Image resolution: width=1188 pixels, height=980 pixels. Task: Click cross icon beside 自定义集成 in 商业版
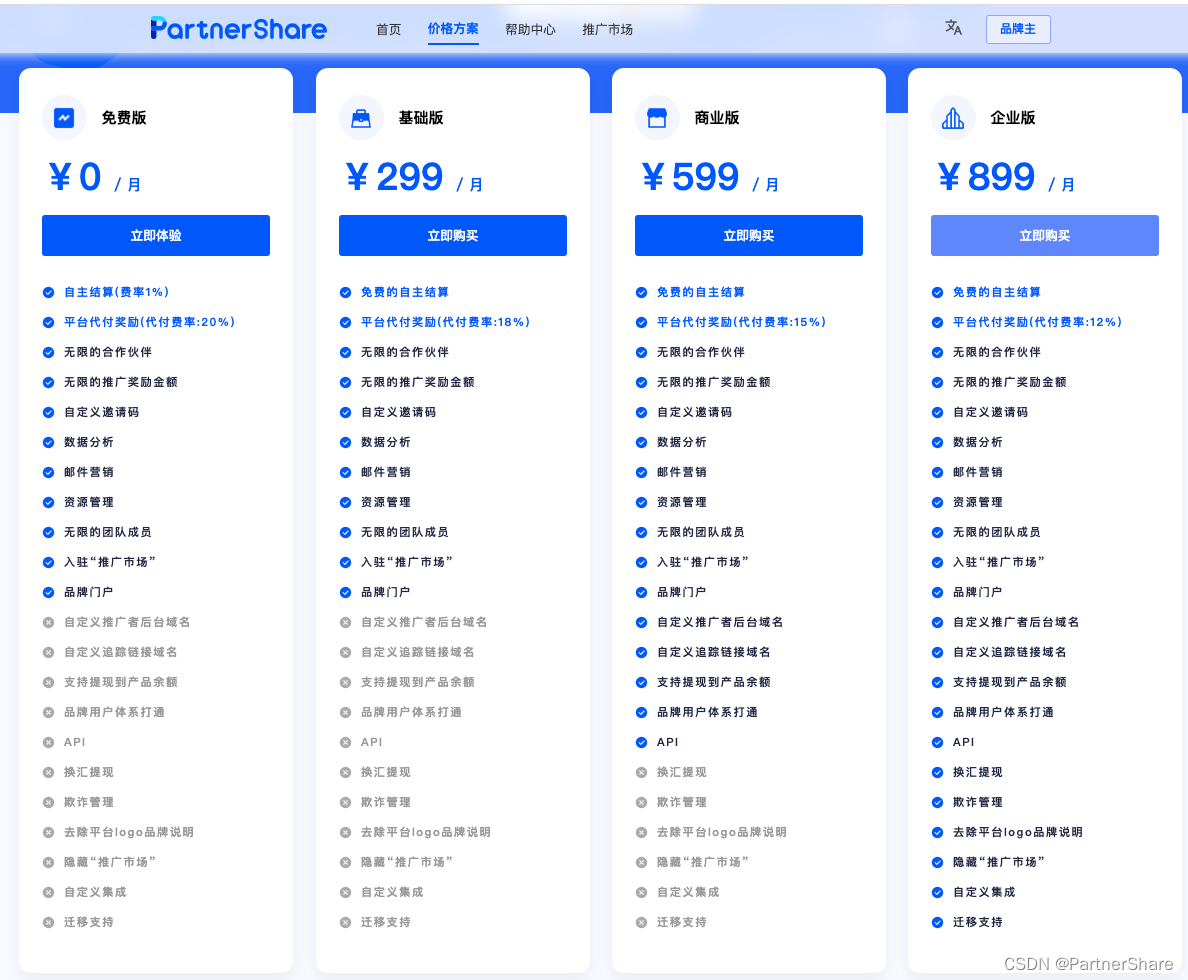tap(642, 893)
